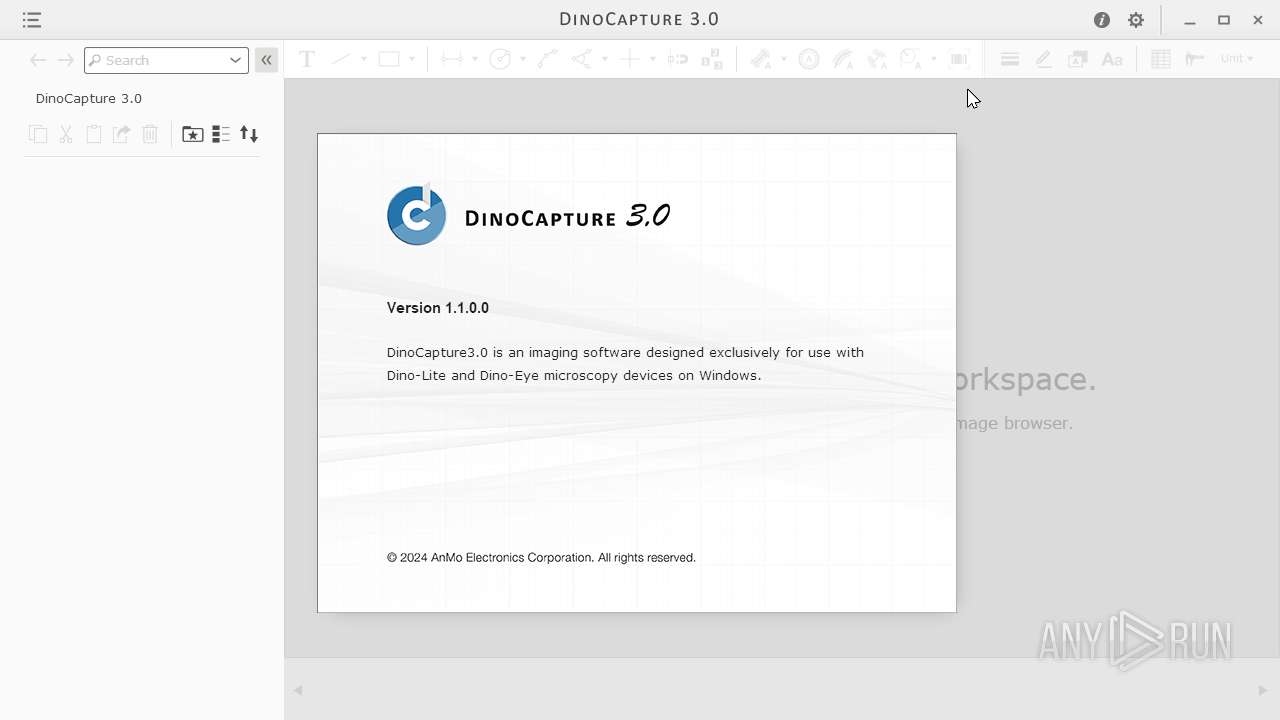
Task: Expand the crosshair options arrow
Action: 653,59
